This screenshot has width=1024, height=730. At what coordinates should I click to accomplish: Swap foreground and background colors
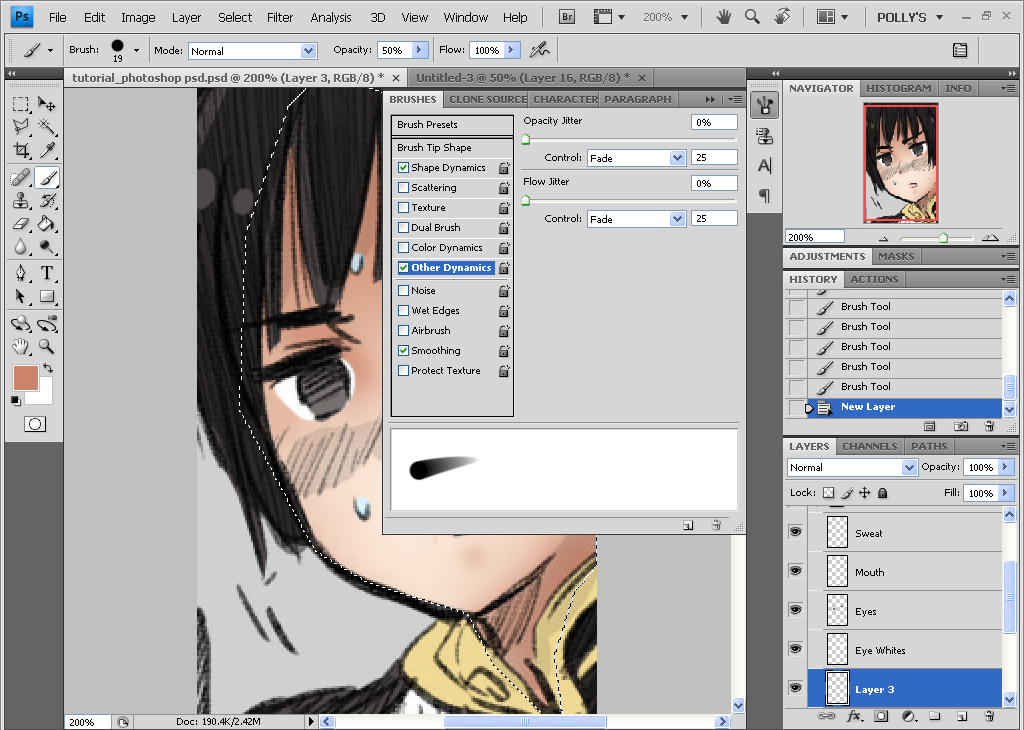click(x=48, y=368)
